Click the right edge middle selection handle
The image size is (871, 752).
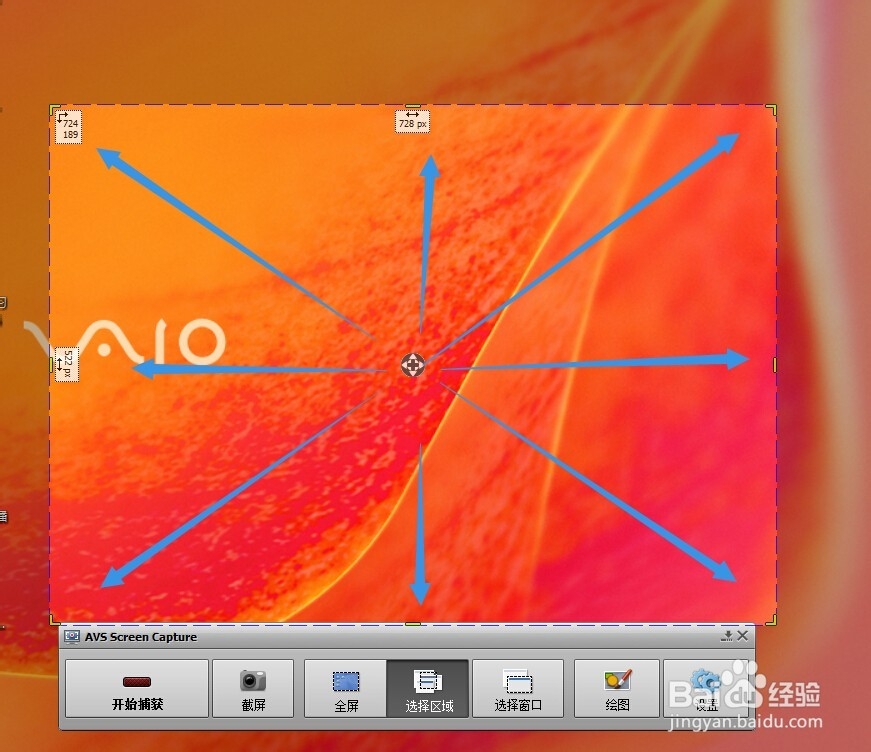click(775, 365)
